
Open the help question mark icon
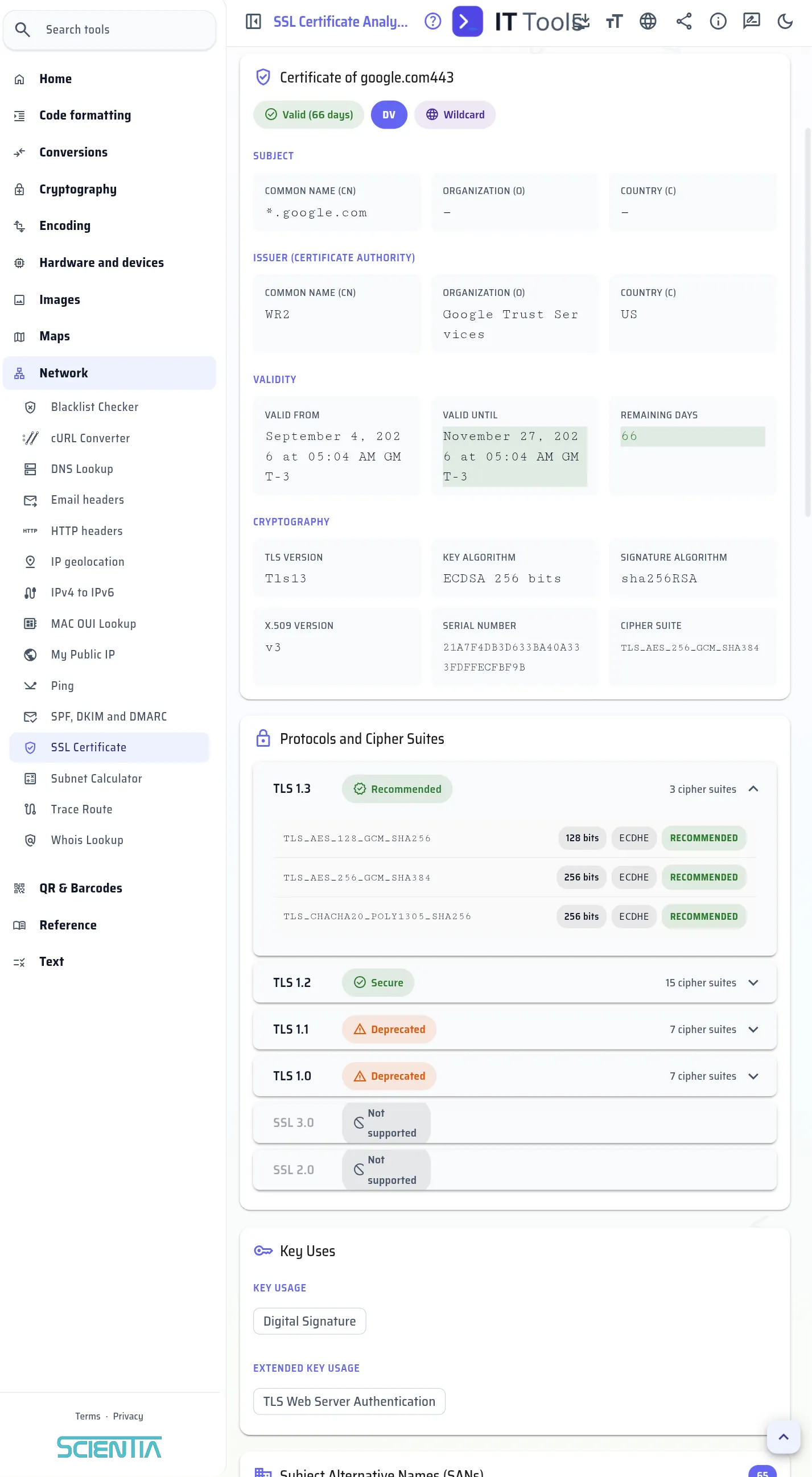pyautogui.click(x=432, y=22)
